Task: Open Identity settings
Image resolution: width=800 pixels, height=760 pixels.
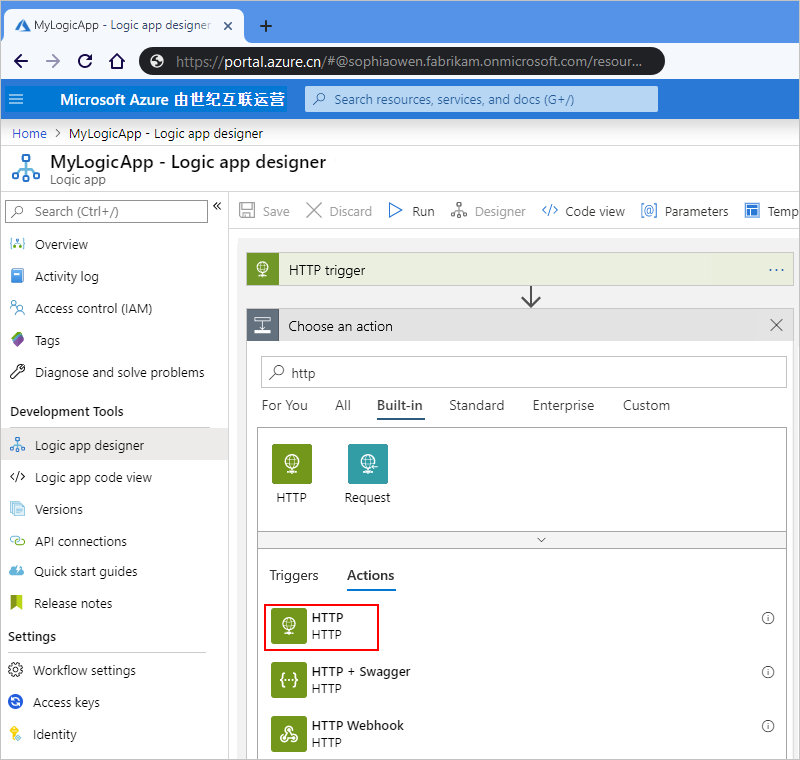Action: click(x=55, y=734)
